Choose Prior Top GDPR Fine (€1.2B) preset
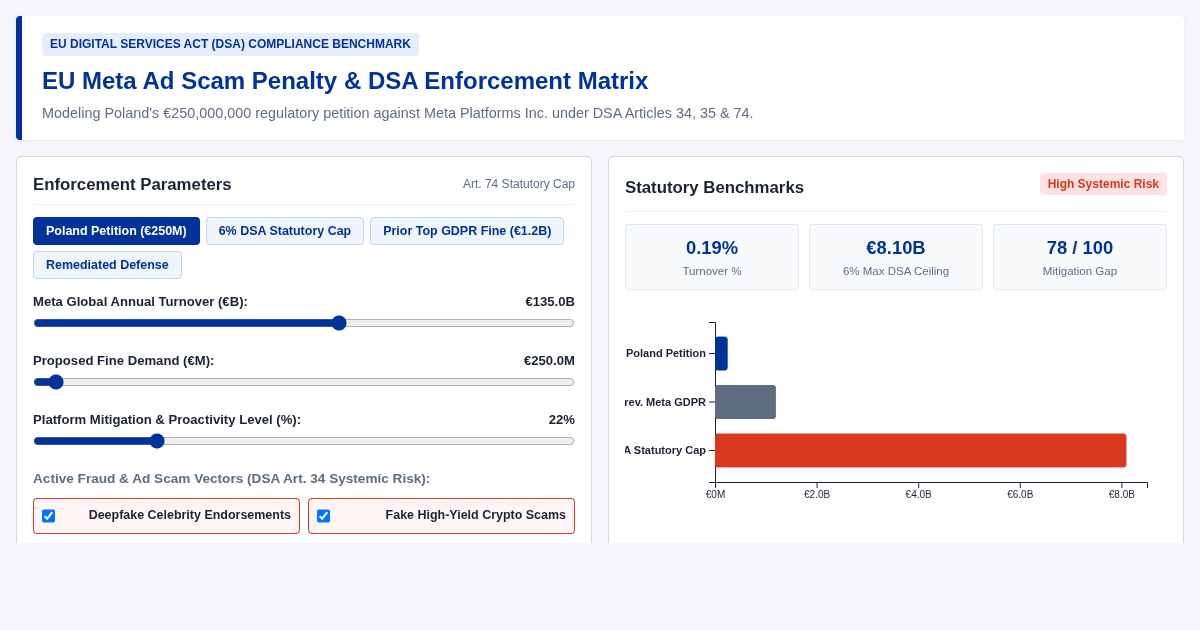Screen dimensions: 1200x630 [x=467, y=231]
